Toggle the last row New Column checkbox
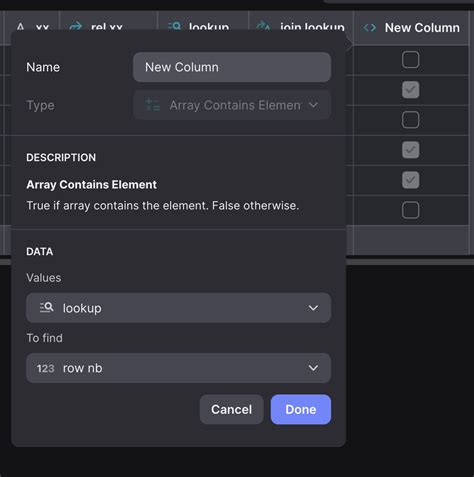 click(410, 210)
